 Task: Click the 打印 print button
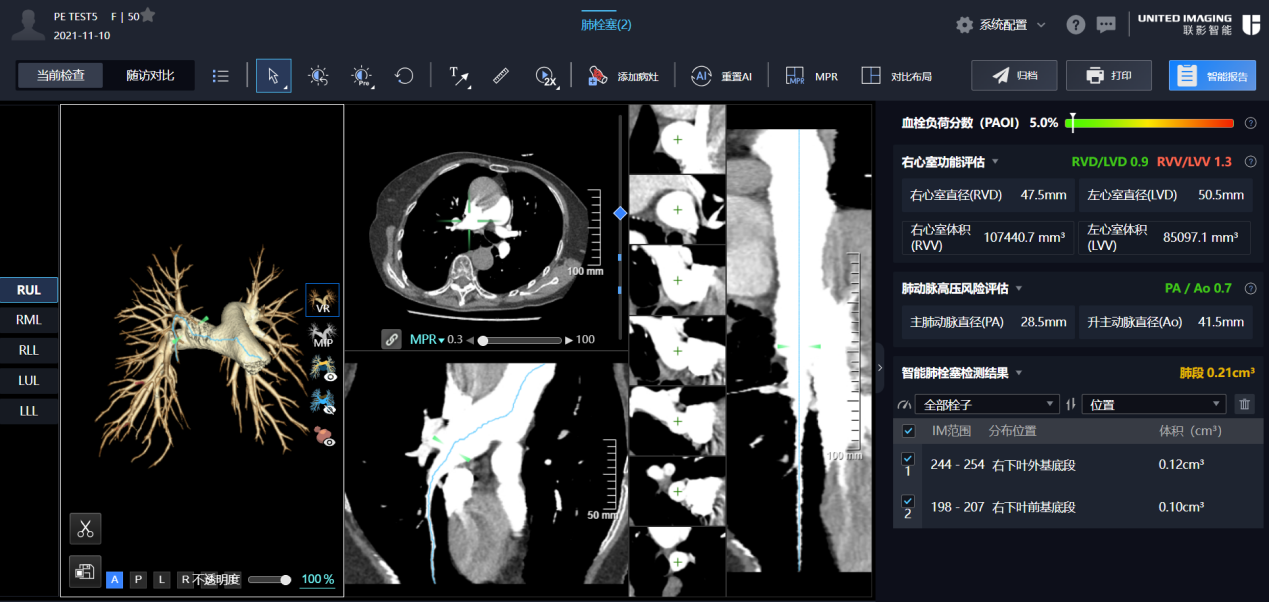pos(1109,76)
